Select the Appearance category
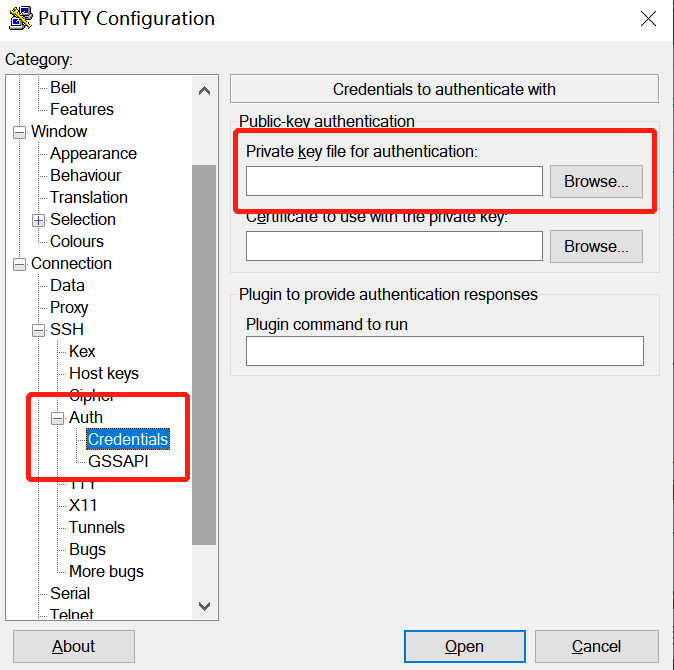Image resolution: width=674 pixels, height=670 pixels. (x=93, y=154)
